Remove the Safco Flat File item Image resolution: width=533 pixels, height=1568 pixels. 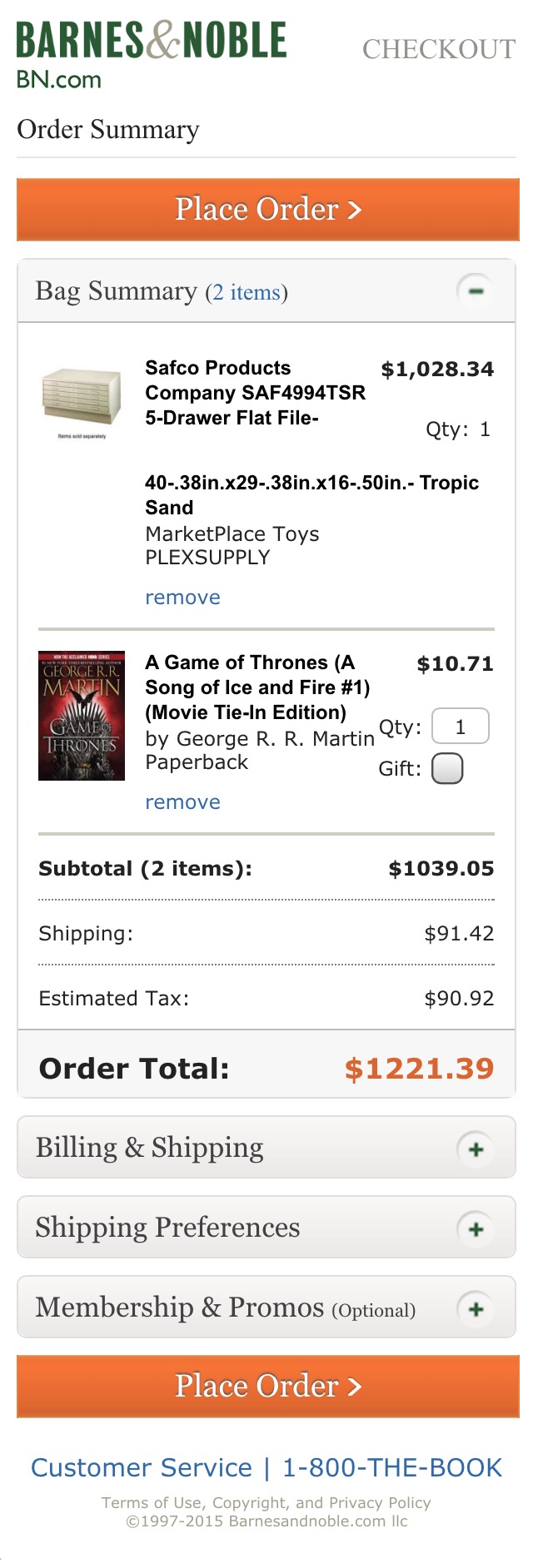click(x=182, y=598)
